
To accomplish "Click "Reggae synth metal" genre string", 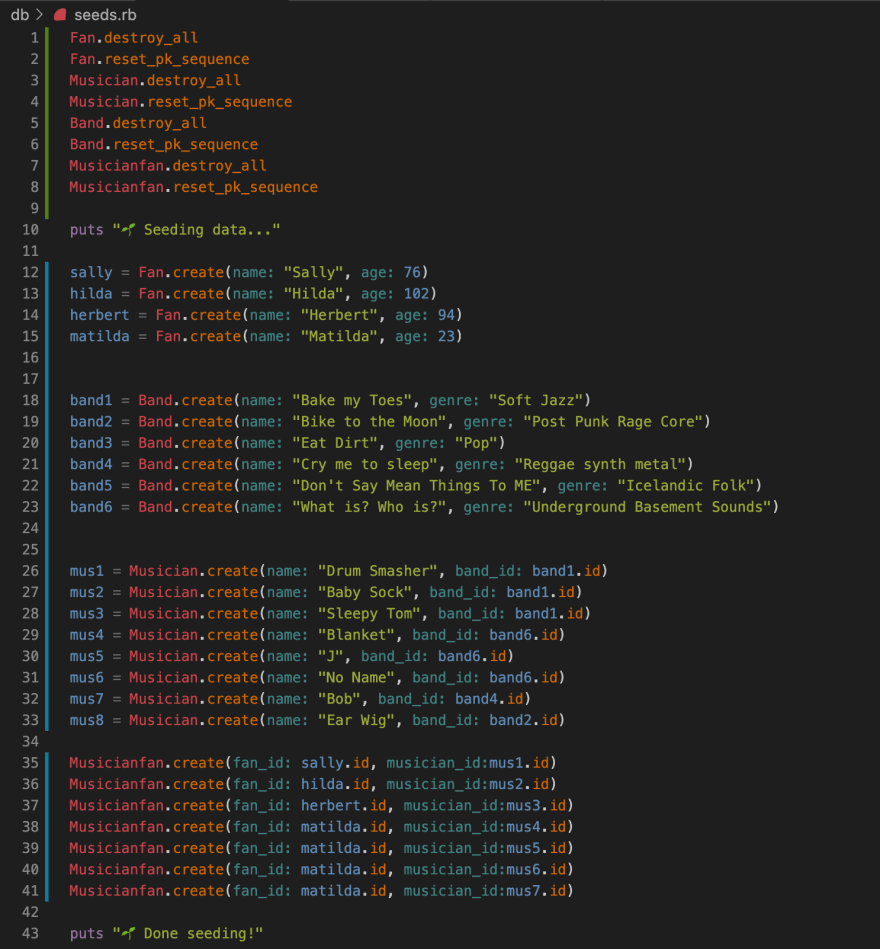I will (600, 464).
